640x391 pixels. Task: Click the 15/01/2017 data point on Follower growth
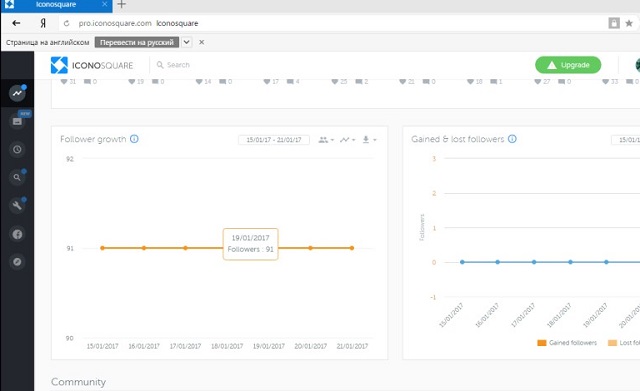(x=102, y=248)
